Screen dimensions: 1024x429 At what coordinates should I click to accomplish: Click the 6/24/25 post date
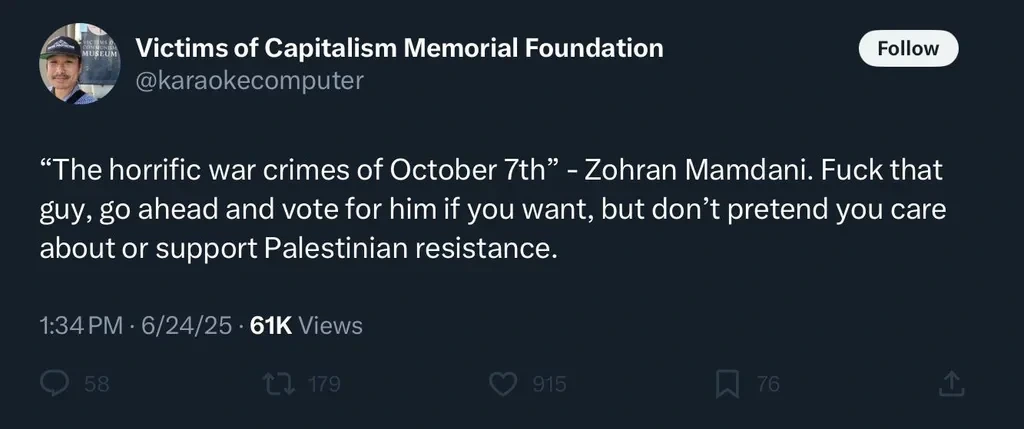pyautogui.click(x=190, y=325)
